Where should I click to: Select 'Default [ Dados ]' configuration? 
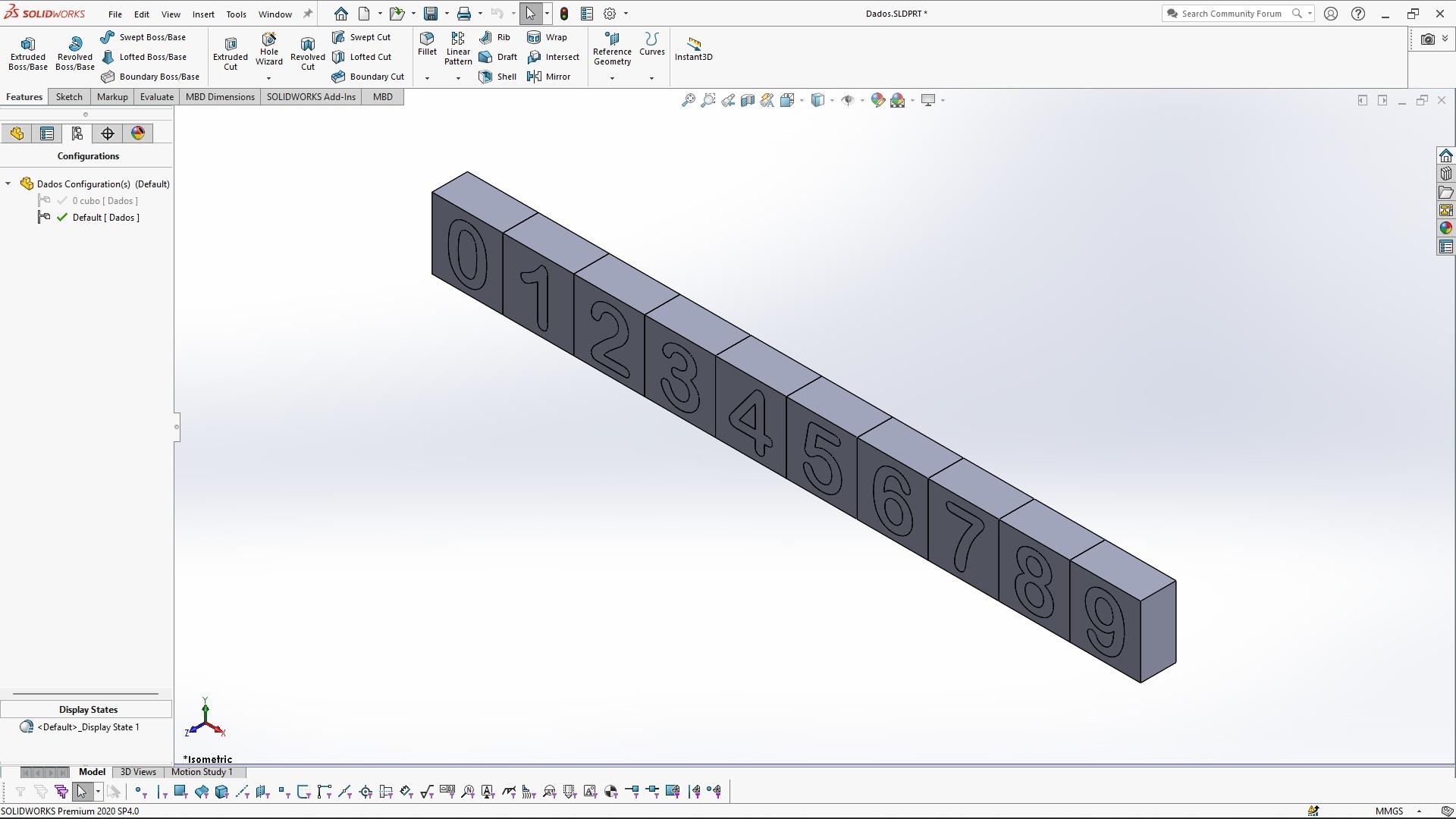coord(105,218)
